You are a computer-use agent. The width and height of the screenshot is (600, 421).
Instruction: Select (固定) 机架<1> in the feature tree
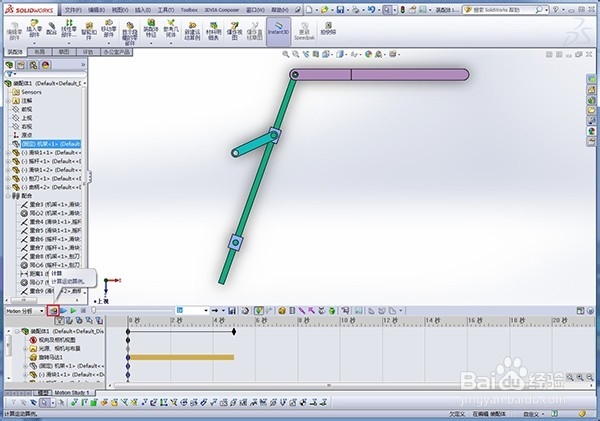(50, 144)
